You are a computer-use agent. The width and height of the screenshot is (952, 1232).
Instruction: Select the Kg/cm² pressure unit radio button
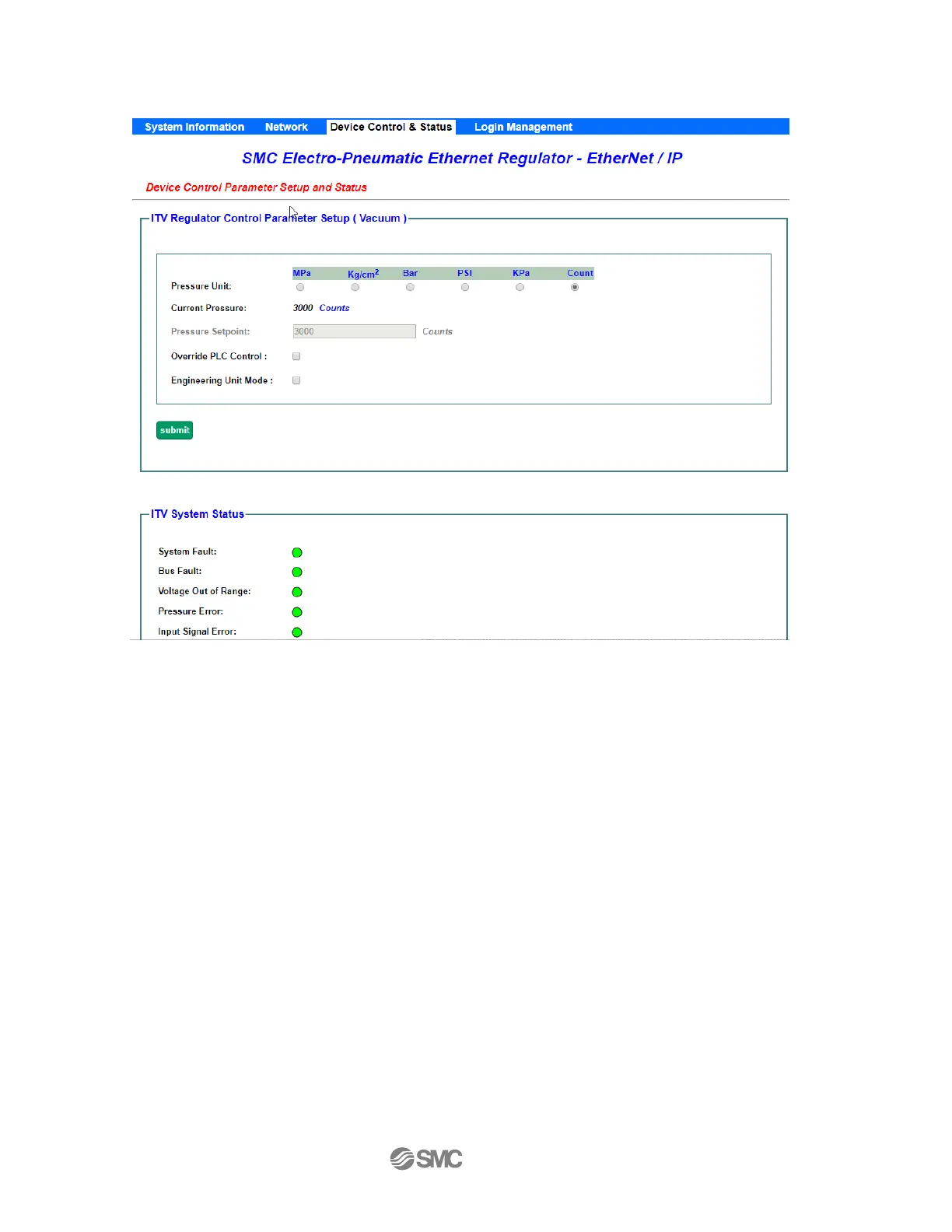355,287
